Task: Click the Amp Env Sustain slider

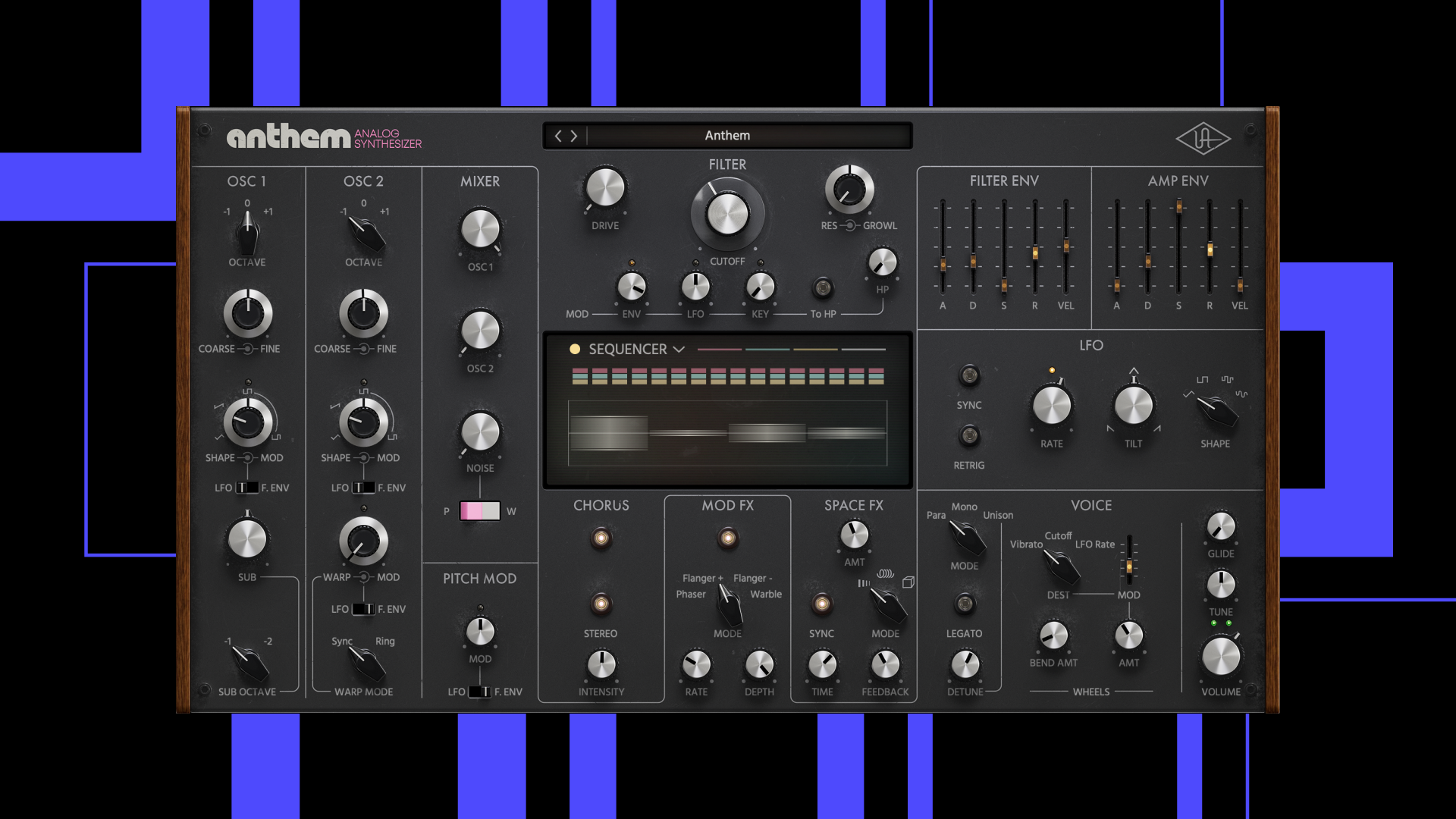Action: point(1178,206)
